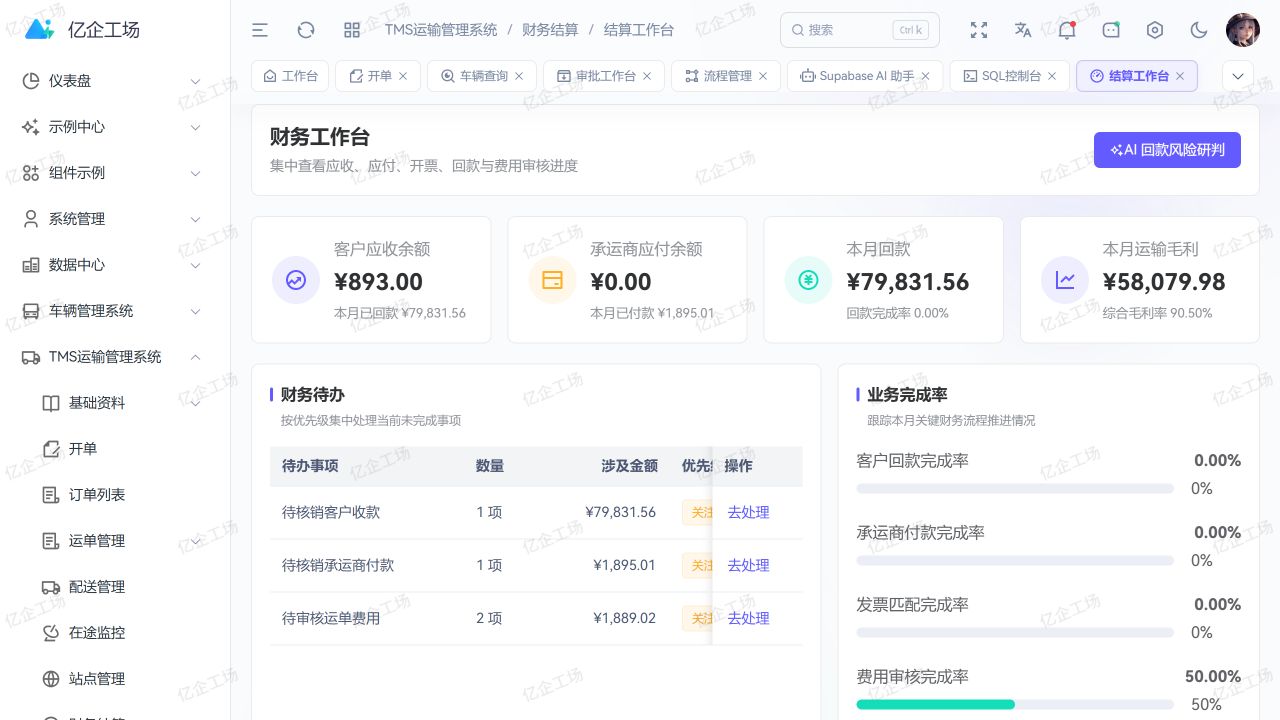Switch to the Supabase AI 助手 tab
Image resolution: width=1280 pixels, height=720 pixels.
(865, 76)
